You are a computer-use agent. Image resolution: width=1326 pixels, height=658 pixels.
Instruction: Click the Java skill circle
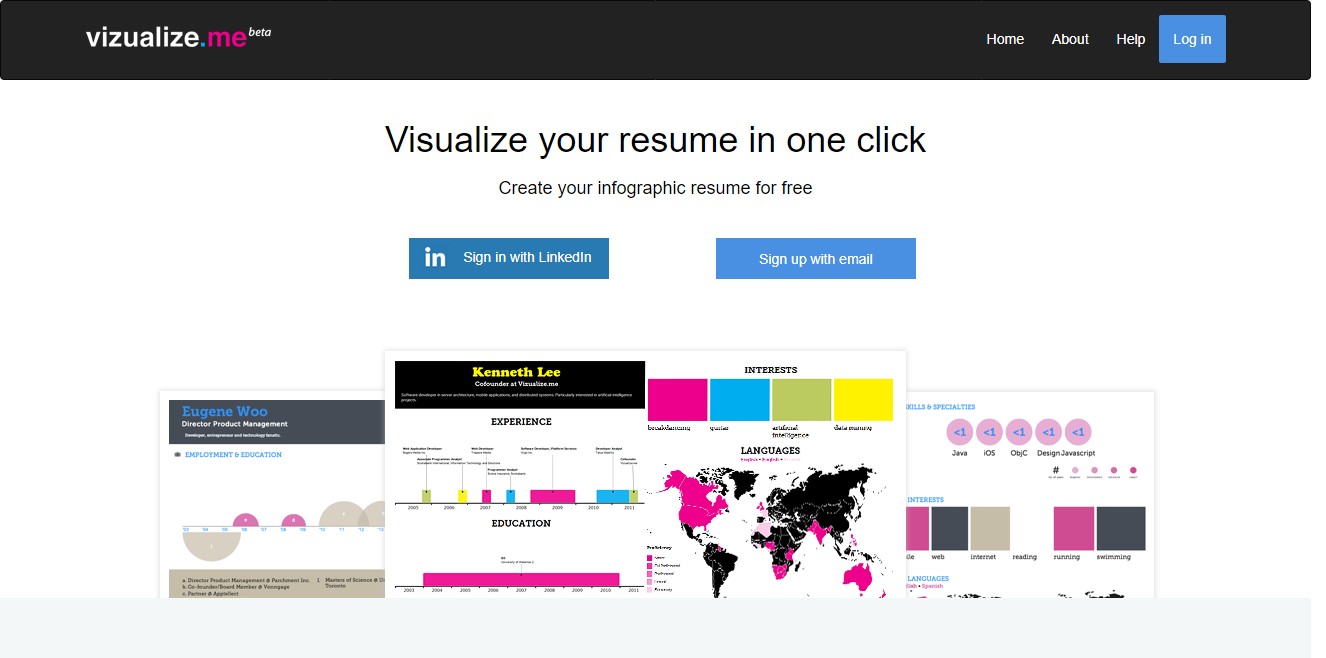point(959,433)
